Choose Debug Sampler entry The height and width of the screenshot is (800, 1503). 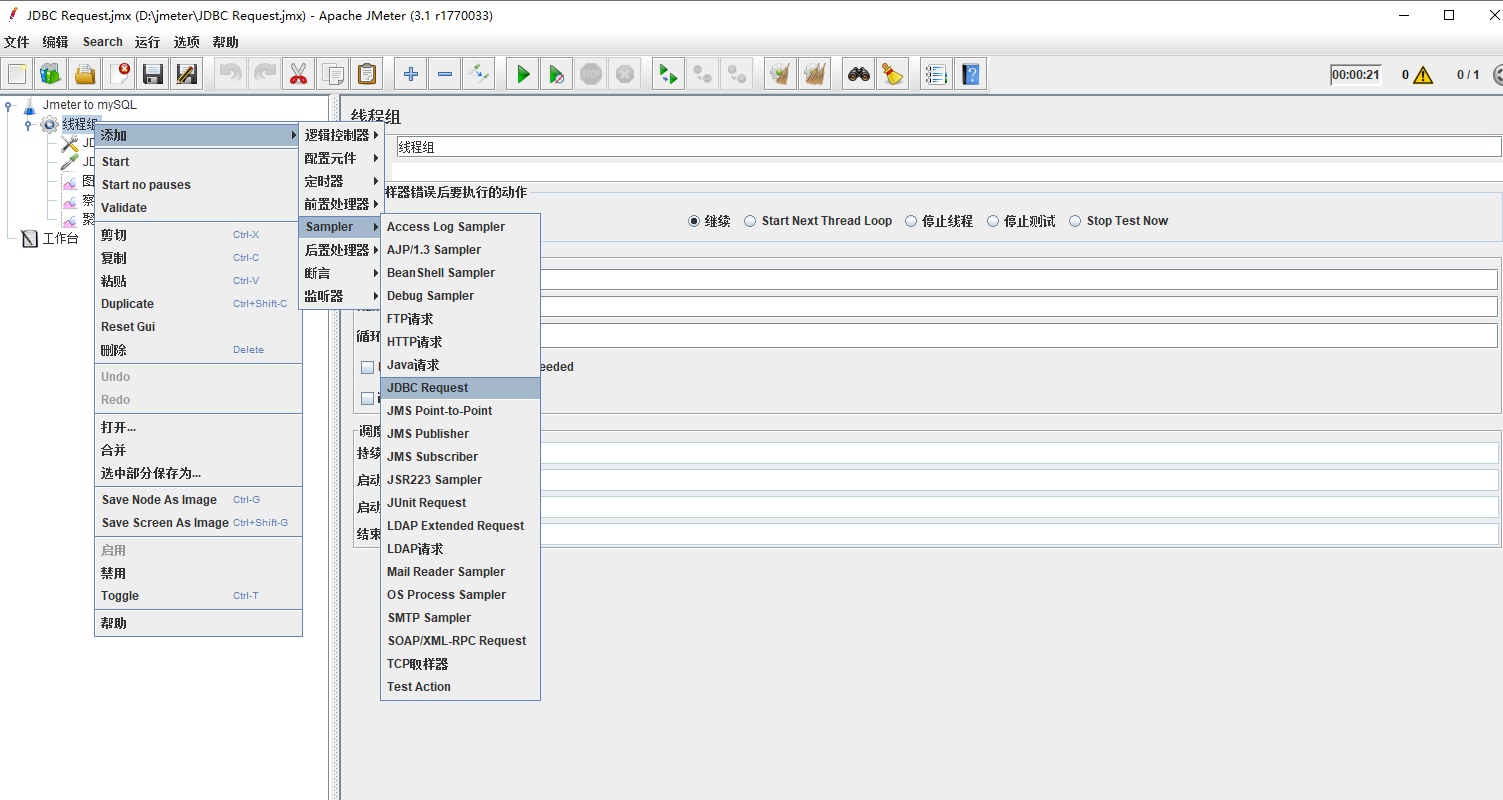tap(460, 296)
